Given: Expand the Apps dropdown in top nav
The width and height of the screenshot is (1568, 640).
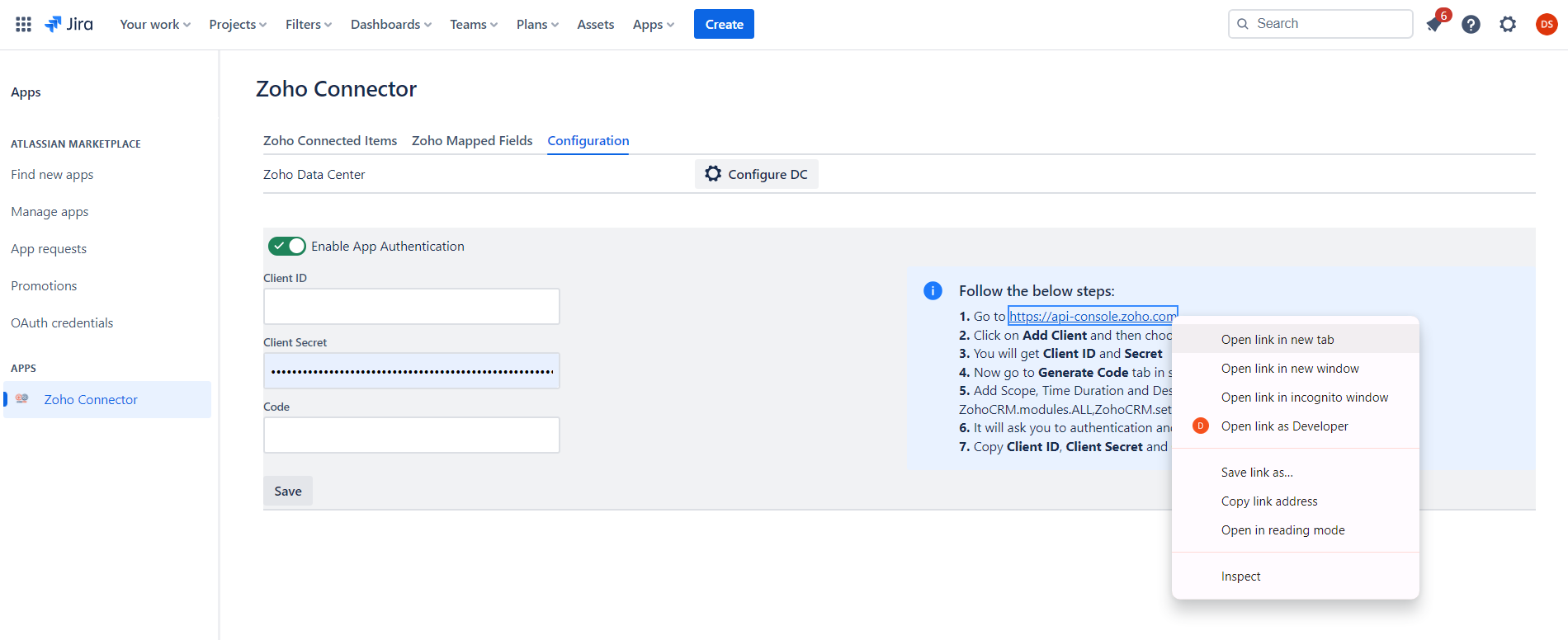Looking at the screenshot, I should click(654, 25).
